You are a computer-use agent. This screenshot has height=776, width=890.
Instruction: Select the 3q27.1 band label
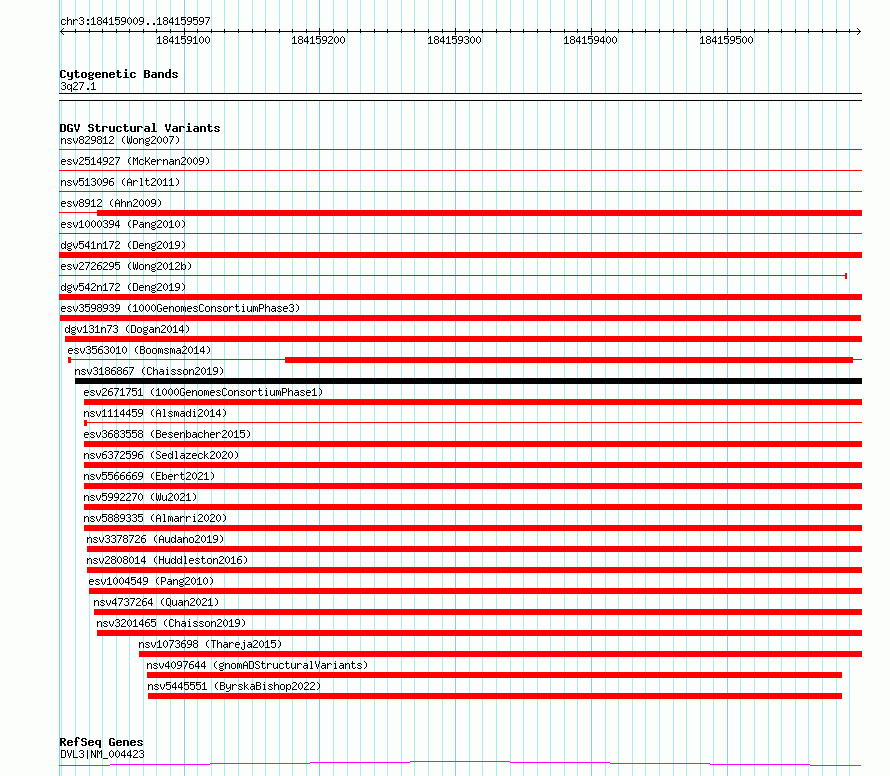click(78, 86)
